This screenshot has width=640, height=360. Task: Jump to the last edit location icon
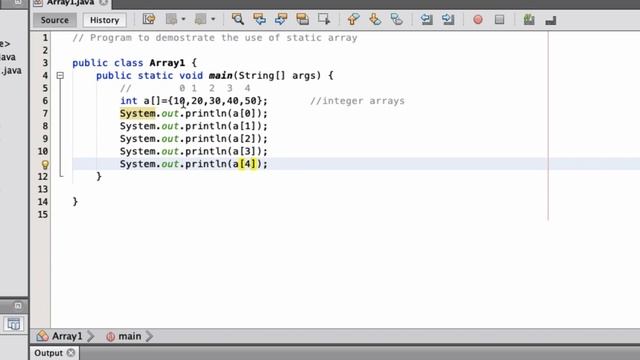[149, 19]
